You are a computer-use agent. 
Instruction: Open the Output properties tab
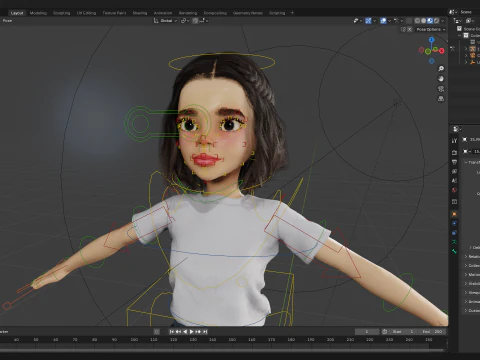click(x=454, y=162)
